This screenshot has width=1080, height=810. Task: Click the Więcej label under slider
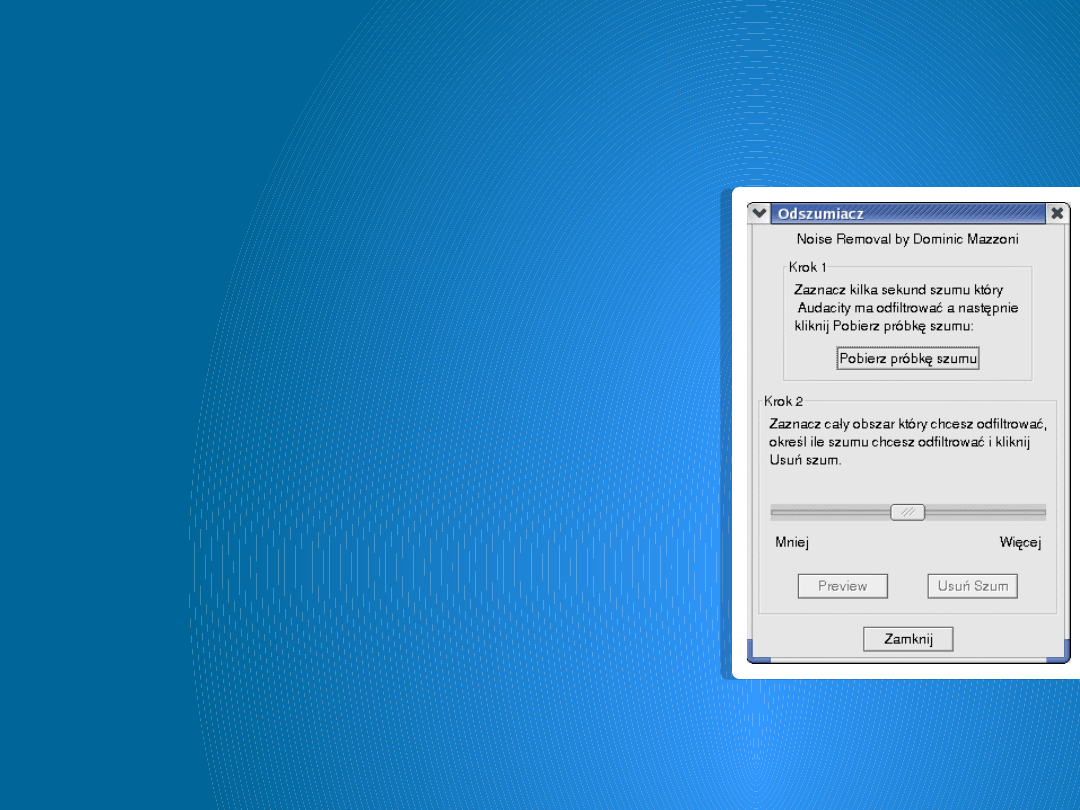(x=1020, y=543)
